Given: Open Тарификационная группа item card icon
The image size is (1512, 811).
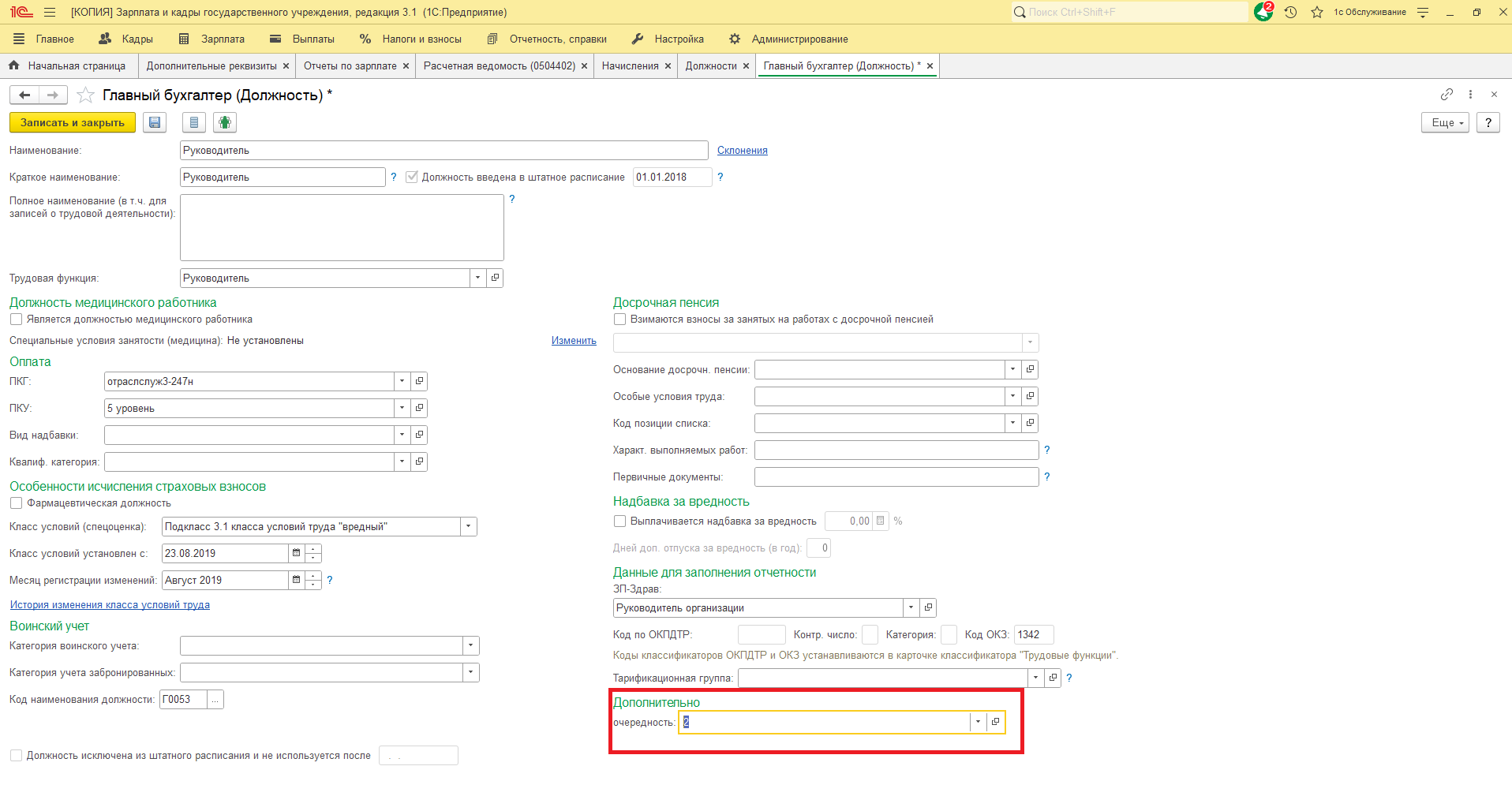Looking at the screenshot, I should point(1053,678).
